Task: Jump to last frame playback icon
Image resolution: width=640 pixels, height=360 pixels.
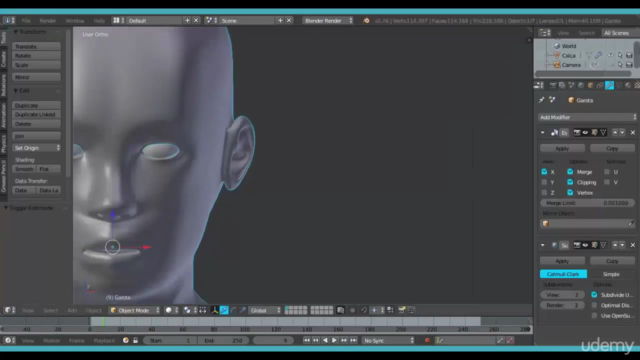Action: click(x=353, y=340)
